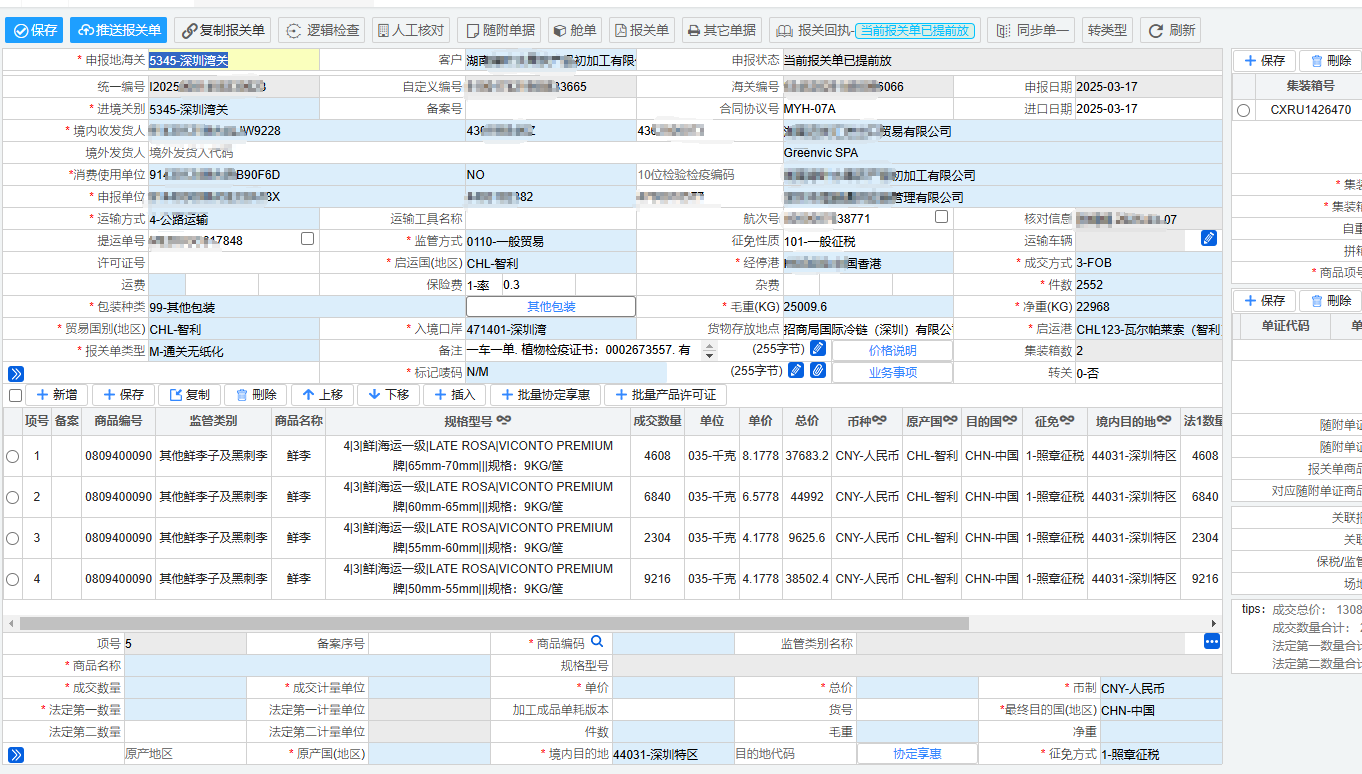Click 删除 in the container panel
This screenshot has height=774, width=1362.
[1330, 61]
